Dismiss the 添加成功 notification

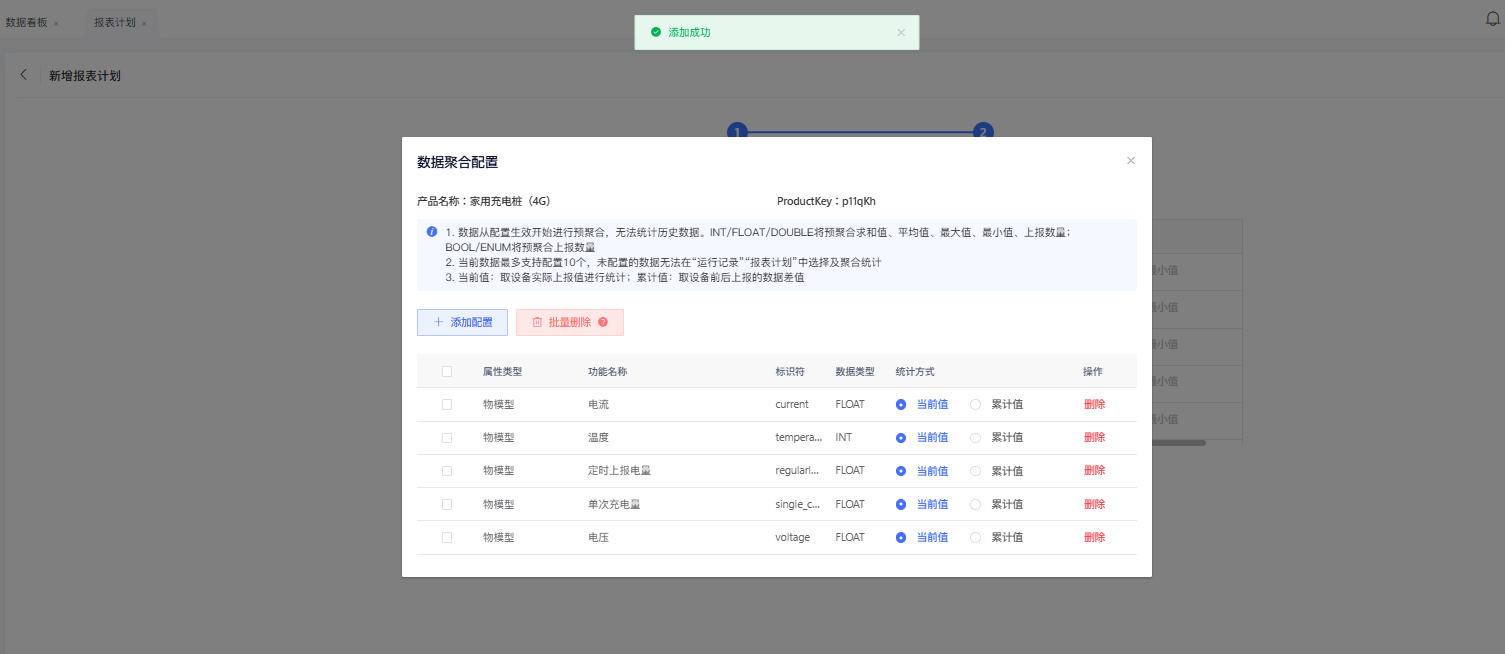click(x=901, y=33)
